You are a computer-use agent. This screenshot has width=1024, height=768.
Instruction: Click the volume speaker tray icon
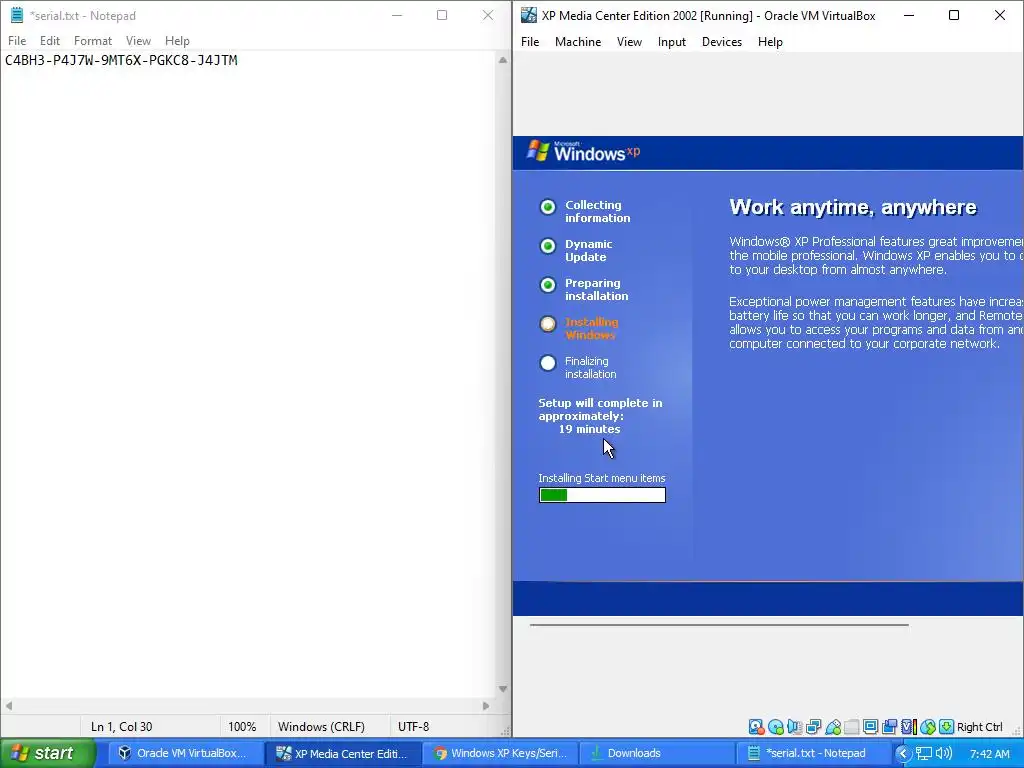(x=944, y=754)
